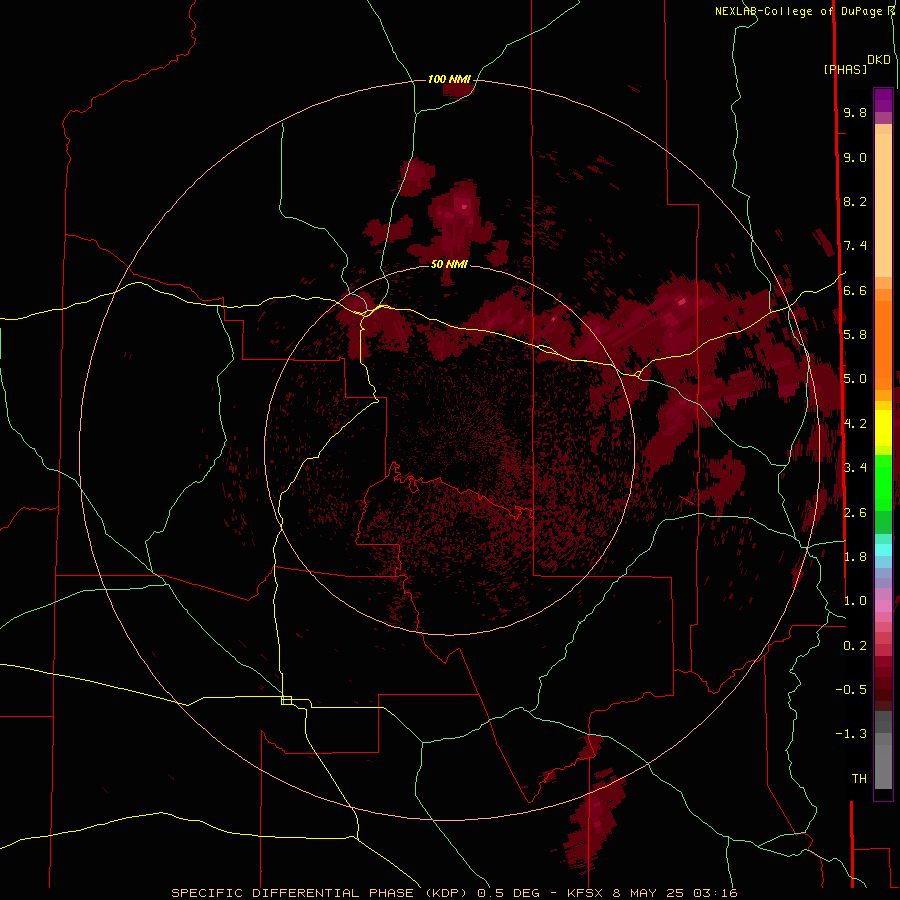This screenshot has width=900, height=900.
Task: Click the 2.6 value on color scale
Action: click(x=855, y=513)
